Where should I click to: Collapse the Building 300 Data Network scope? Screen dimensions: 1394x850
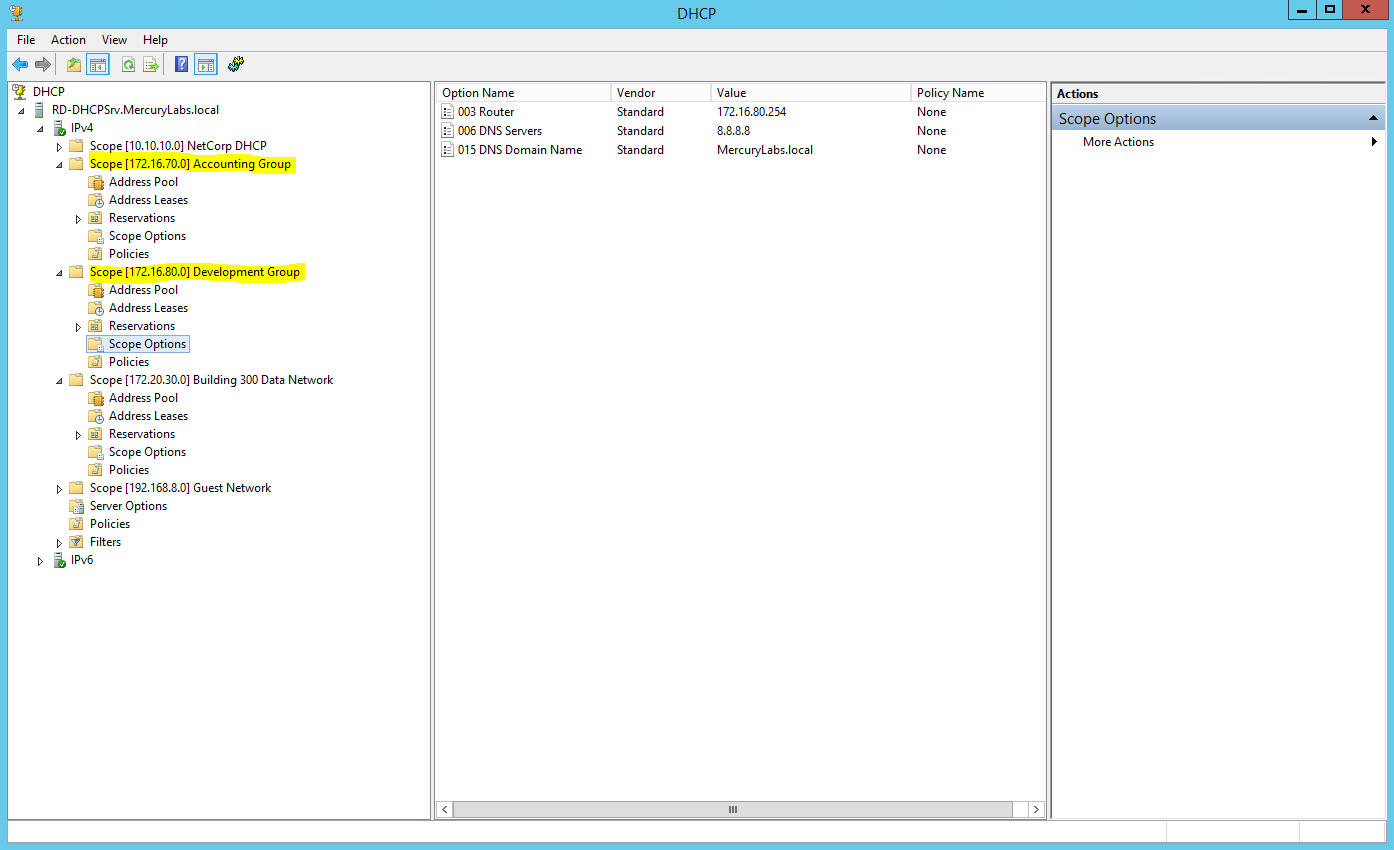(x=59, y=381)
